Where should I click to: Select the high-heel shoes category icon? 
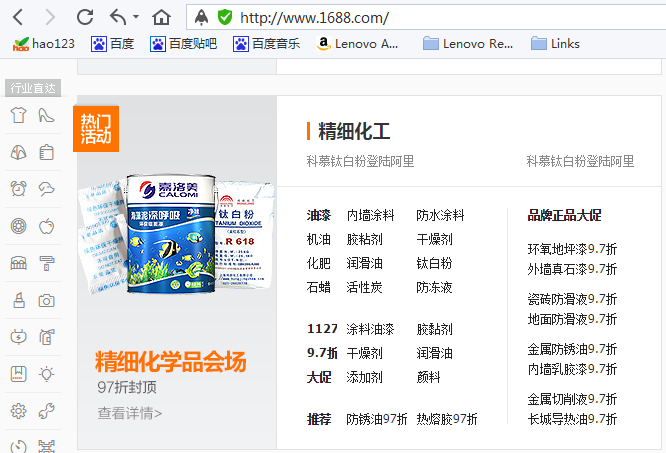point(47,115)
